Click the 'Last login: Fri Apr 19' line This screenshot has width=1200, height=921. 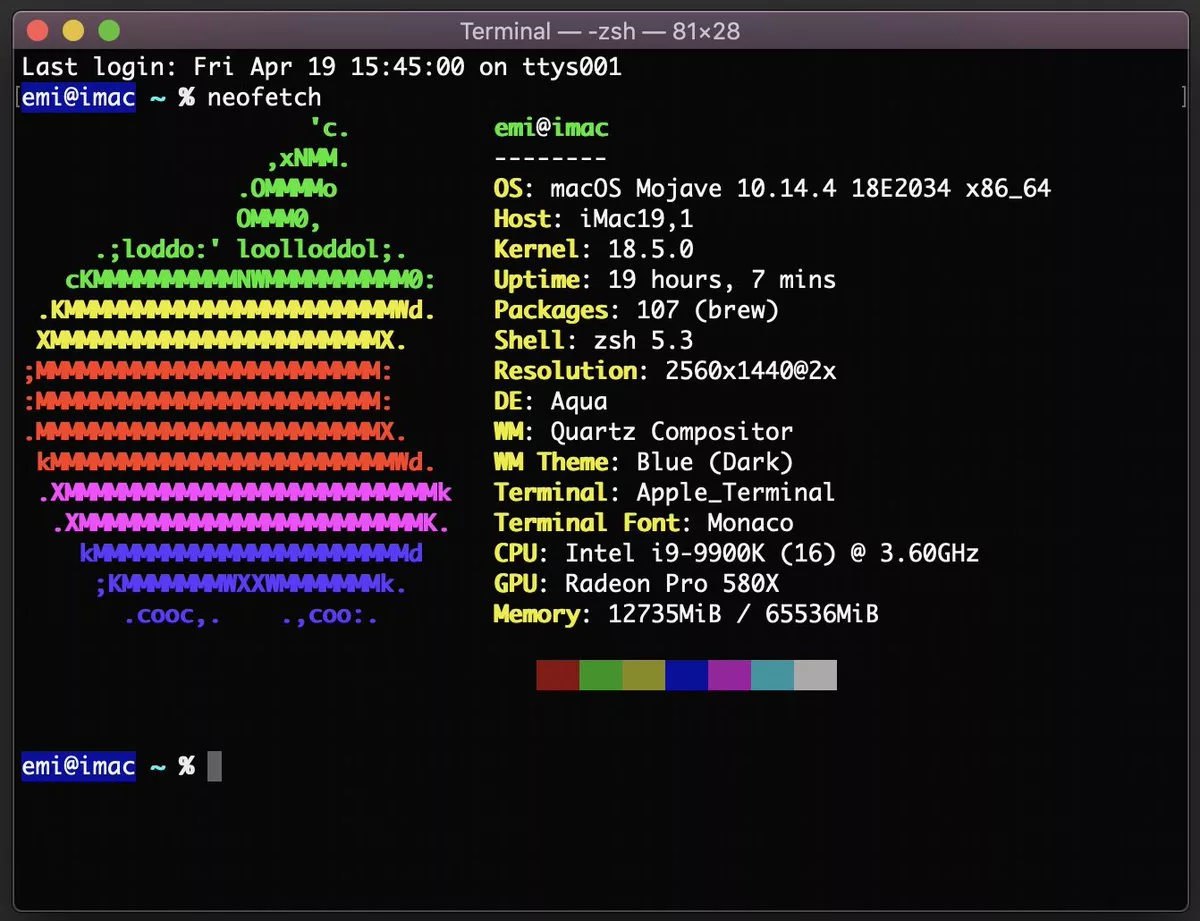tap(322, 67)
